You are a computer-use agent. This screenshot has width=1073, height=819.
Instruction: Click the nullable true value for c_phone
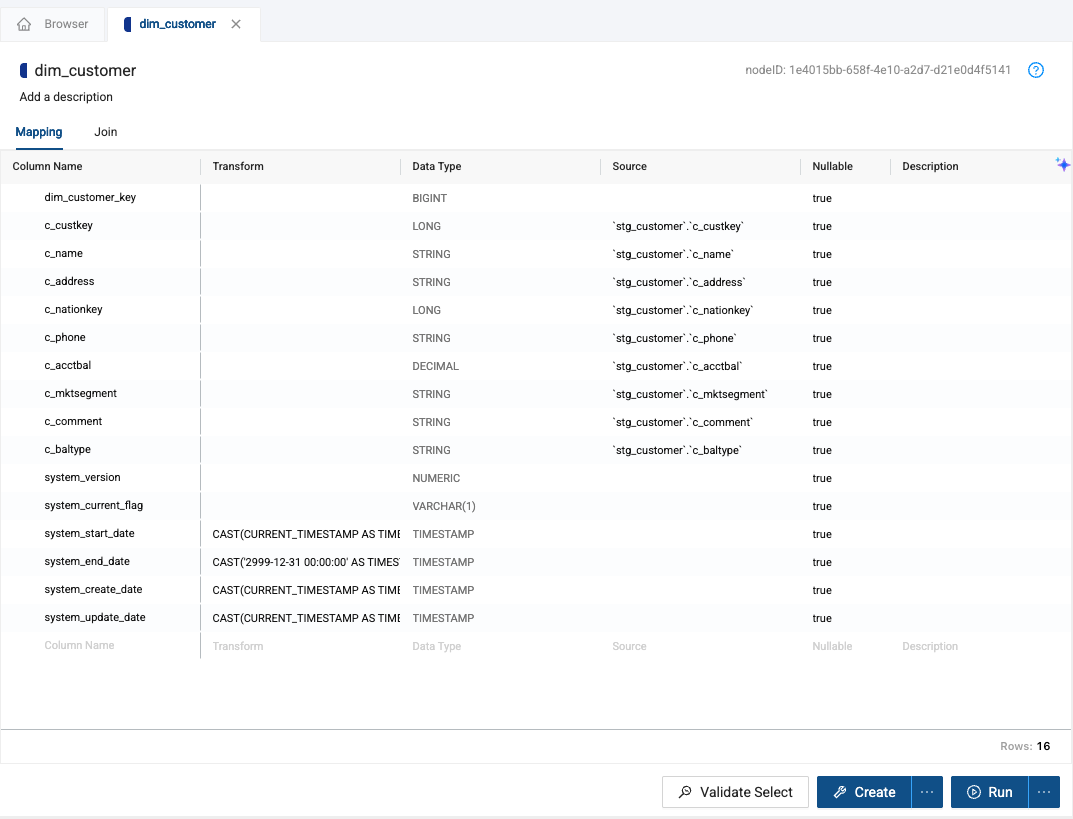tap(822, 339)
